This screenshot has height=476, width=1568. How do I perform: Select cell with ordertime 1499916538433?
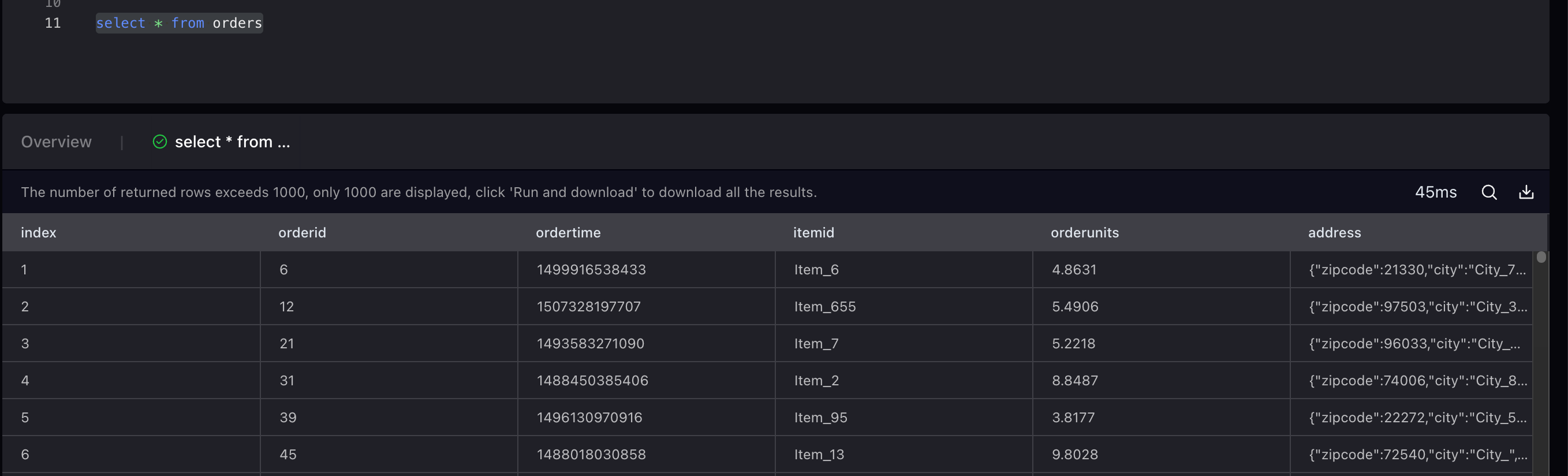591,270
